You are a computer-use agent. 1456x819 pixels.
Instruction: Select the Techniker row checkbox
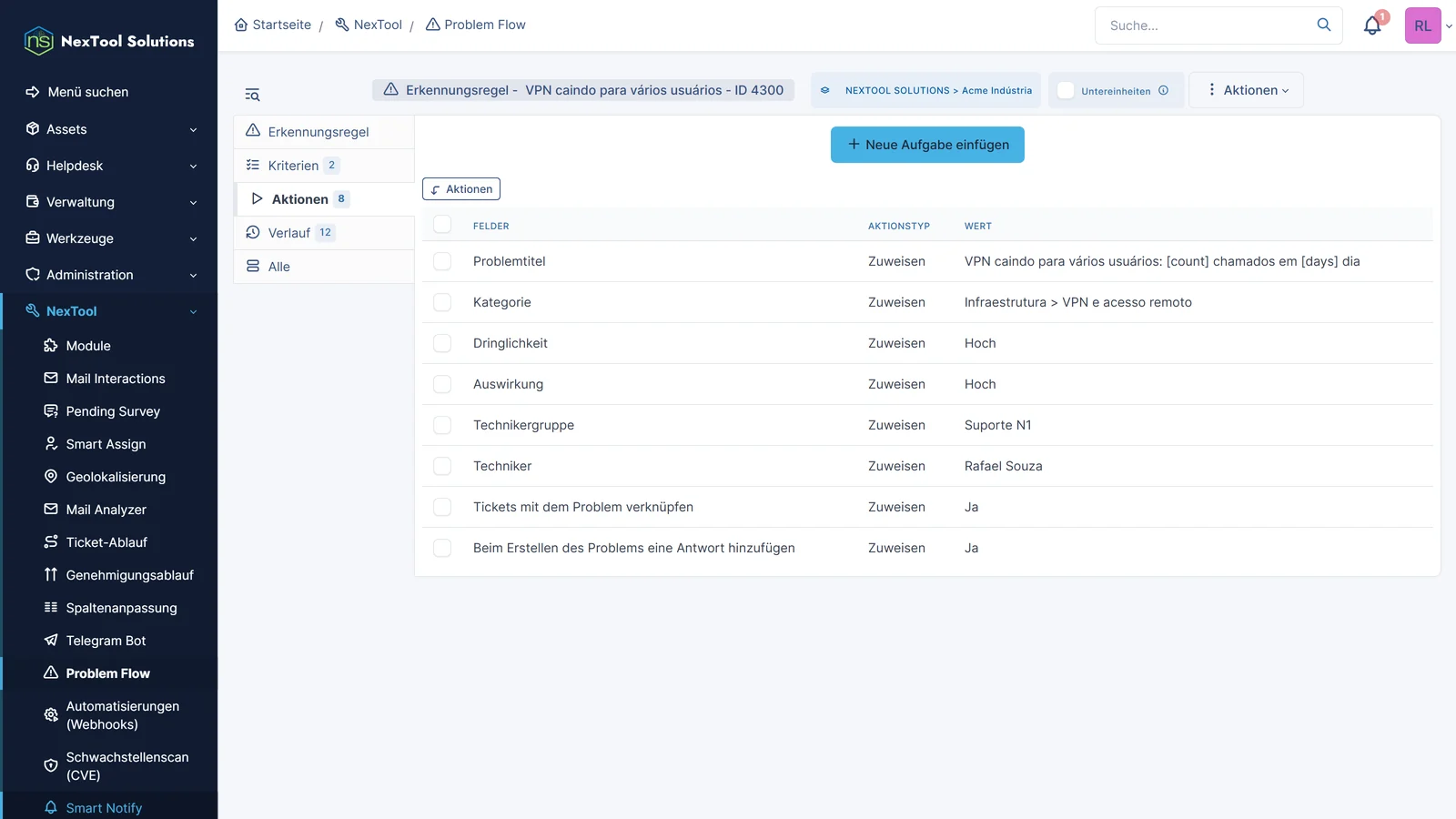442,466
